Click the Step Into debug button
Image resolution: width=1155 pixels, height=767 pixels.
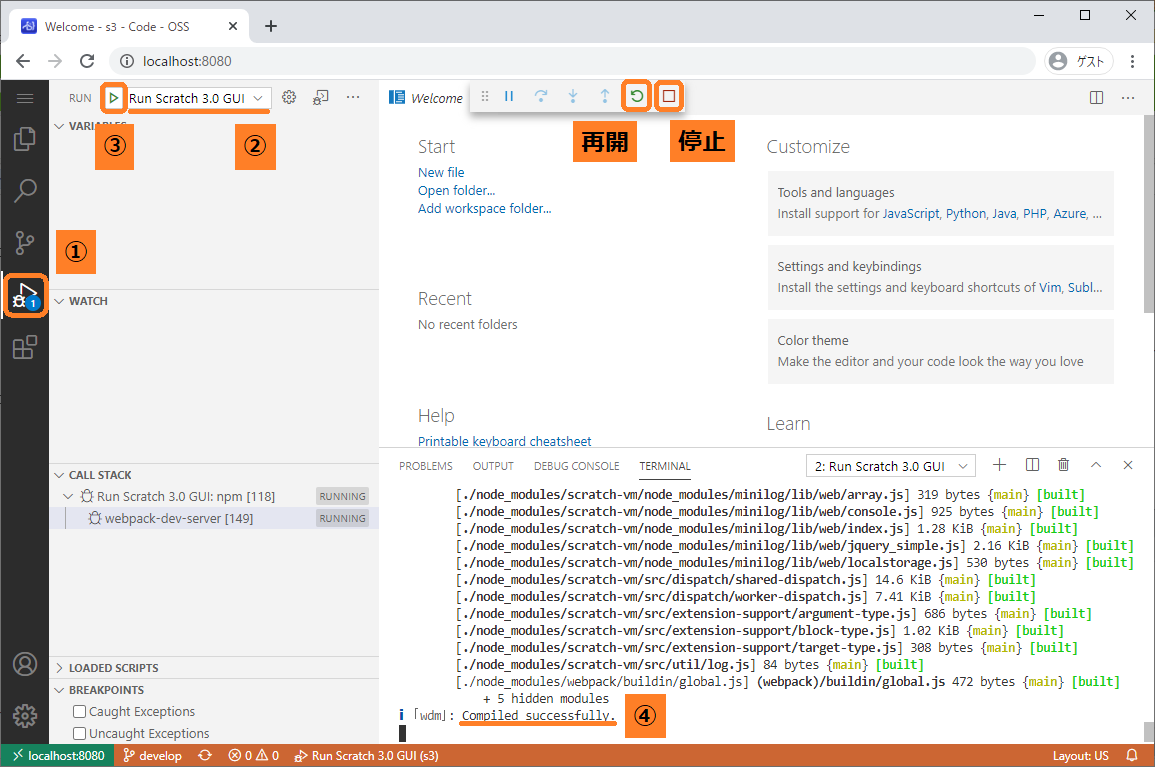[572, 96]
